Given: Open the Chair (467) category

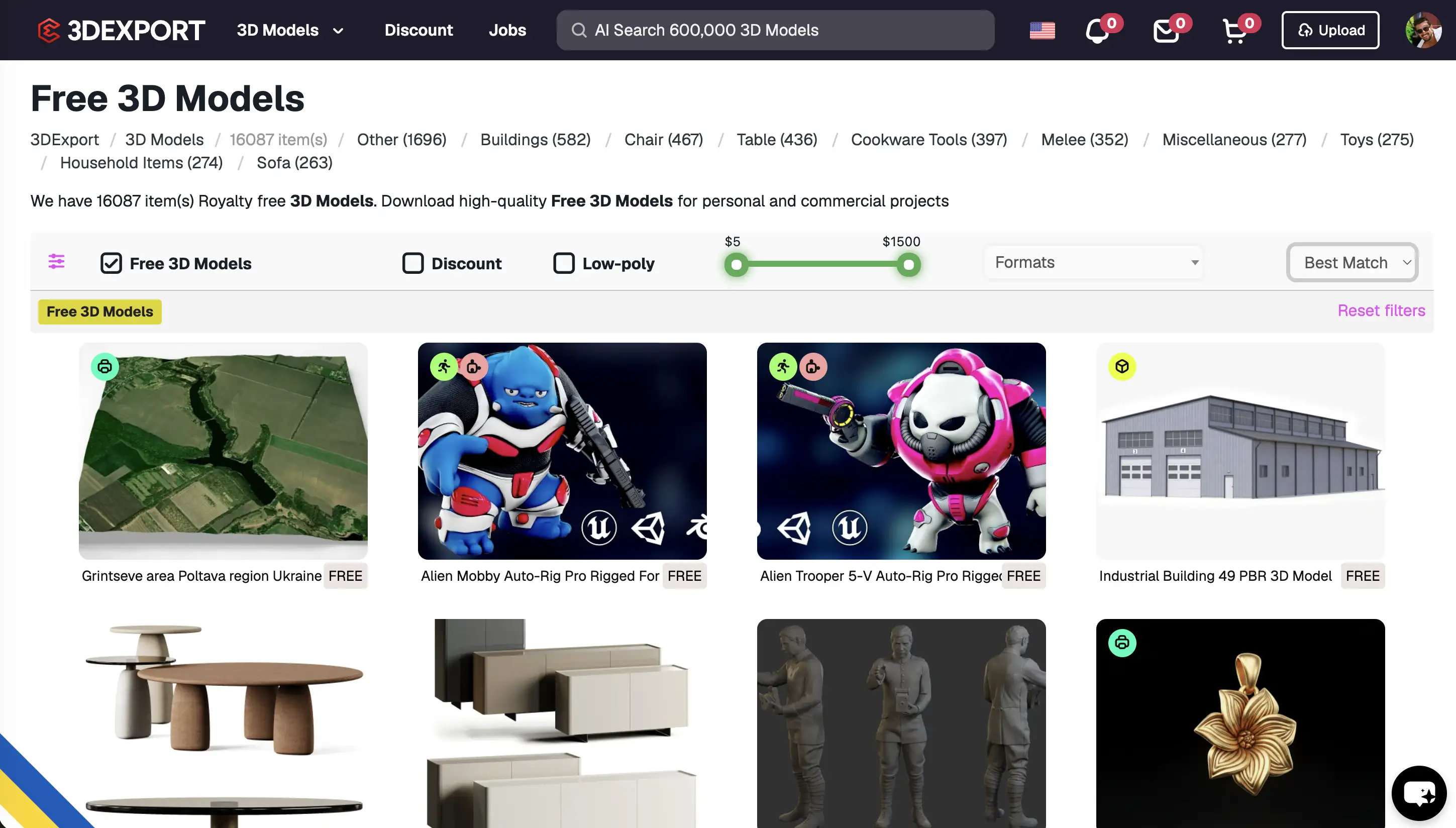Looking at the screenshot, I should coord(664,139).
